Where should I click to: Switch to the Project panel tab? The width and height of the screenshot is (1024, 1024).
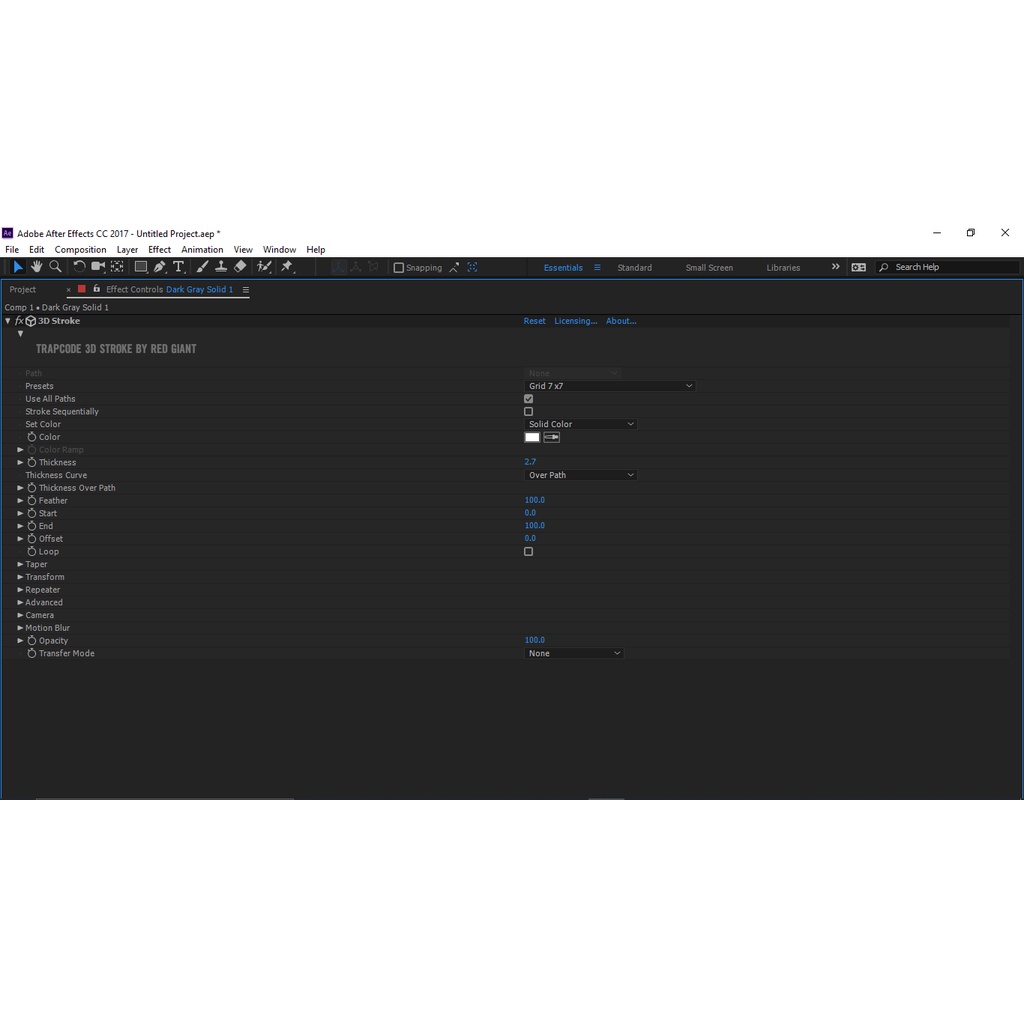pos(23,290)
